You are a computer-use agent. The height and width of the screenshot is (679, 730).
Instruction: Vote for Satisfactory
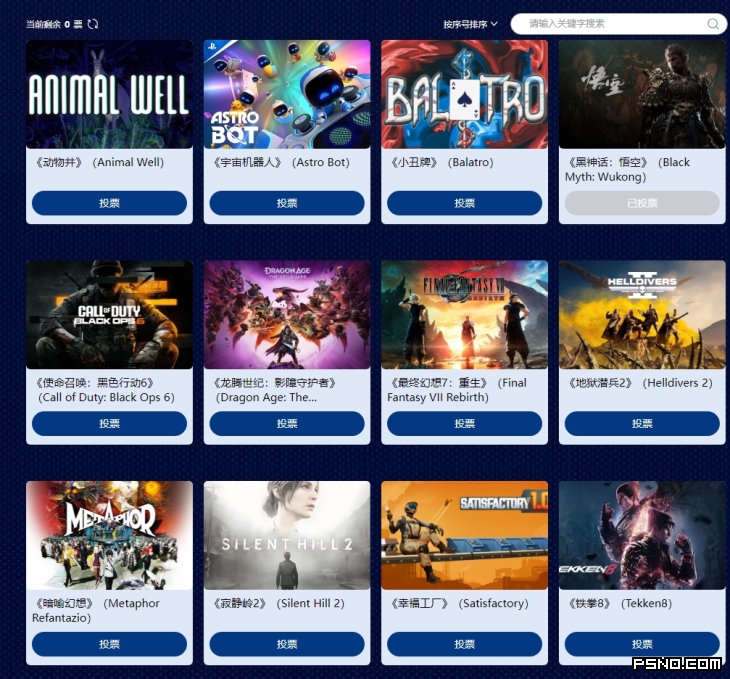[465, 644]
